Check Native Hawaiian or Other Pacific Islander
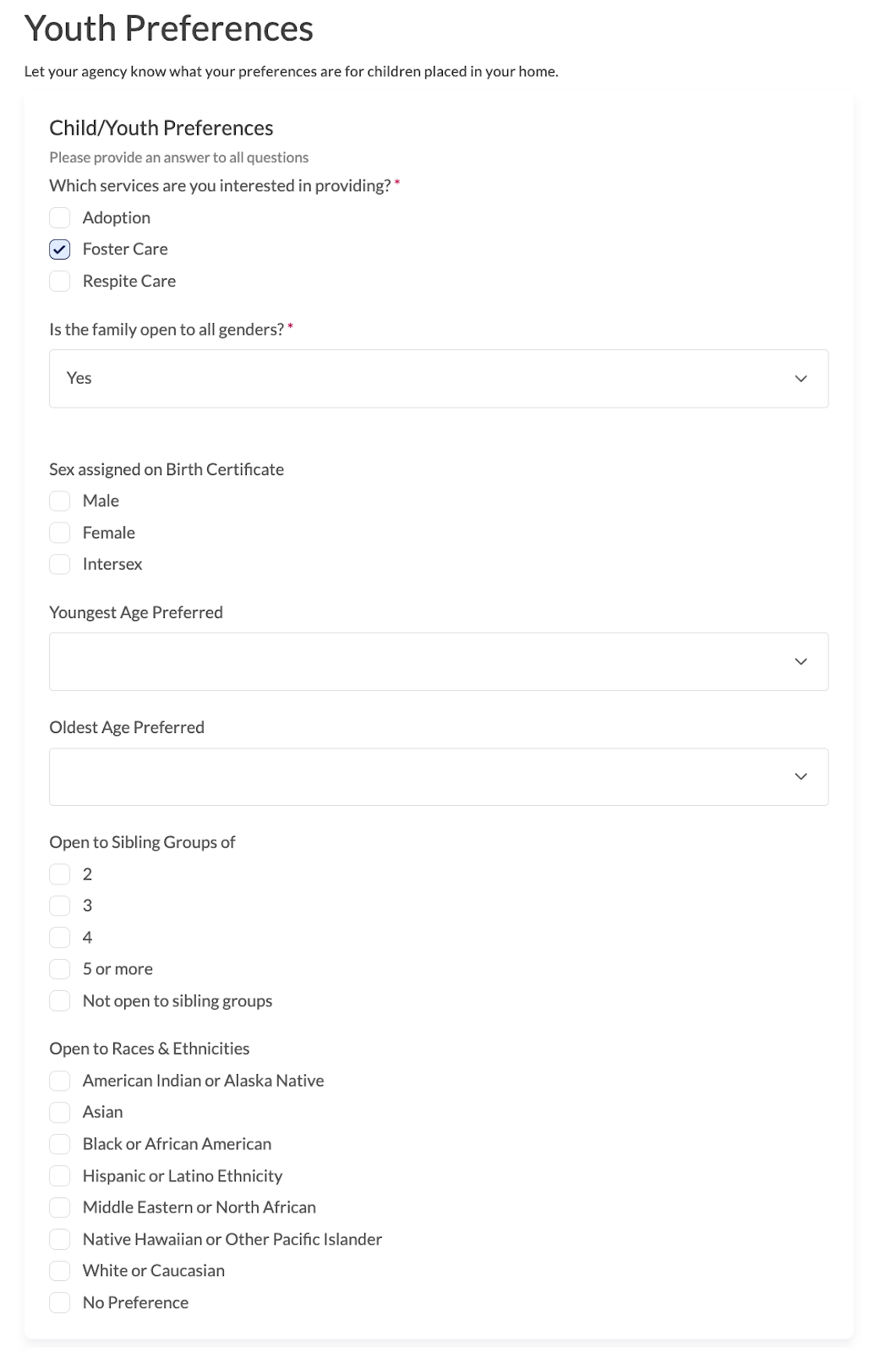The image size is (896, 1353). pos(60,1240)
